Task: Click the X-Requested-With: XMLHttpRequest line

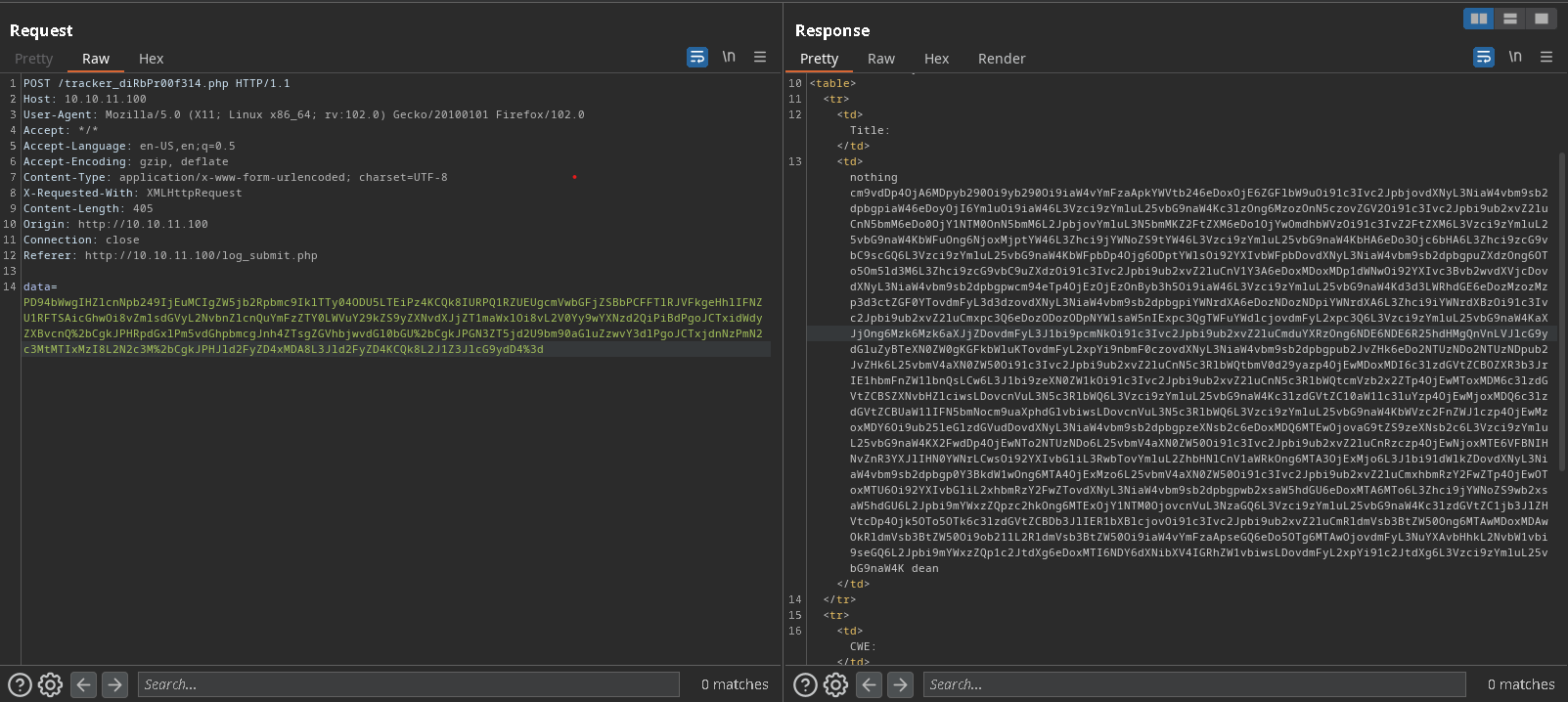Action: pos(133,193)
